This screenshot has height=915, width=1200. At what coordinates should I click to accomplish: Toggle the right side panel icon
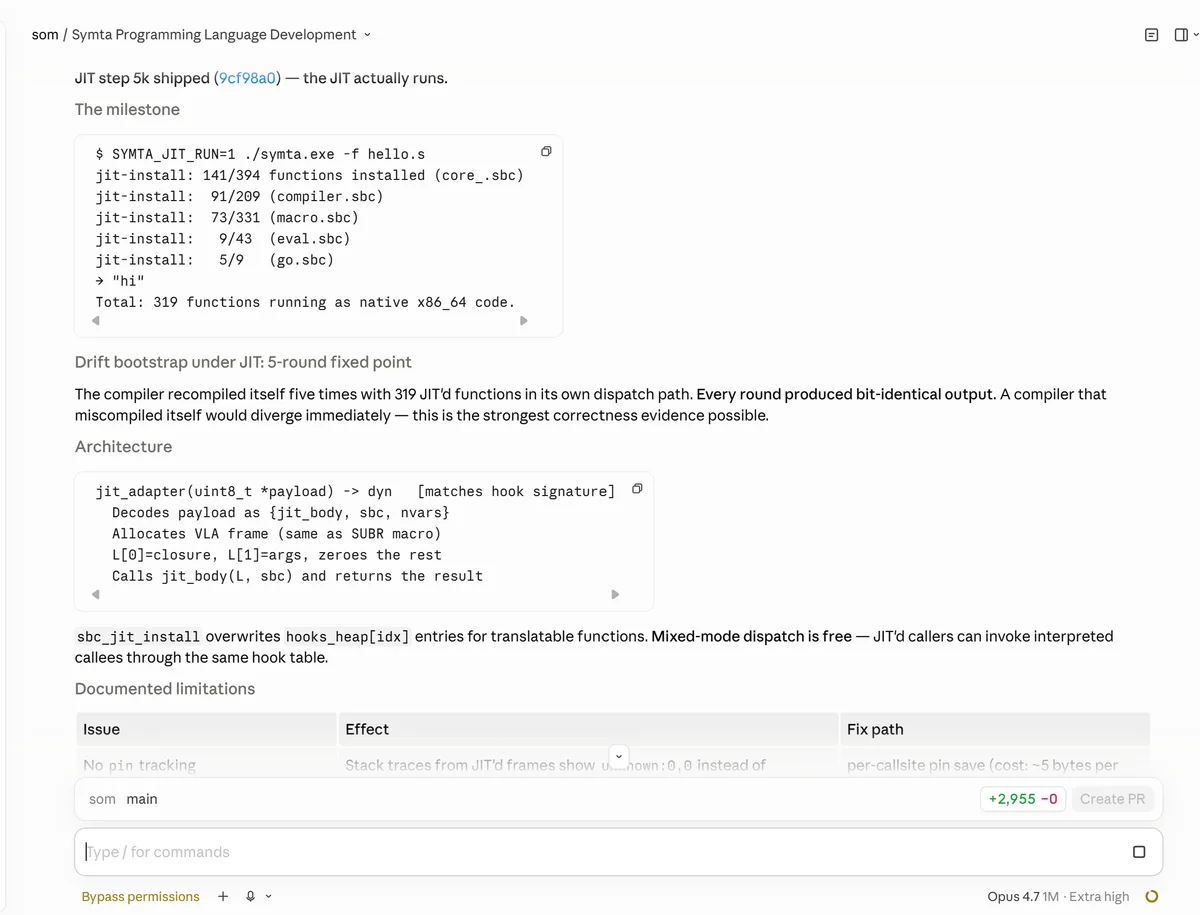[x=1181, y=35]
